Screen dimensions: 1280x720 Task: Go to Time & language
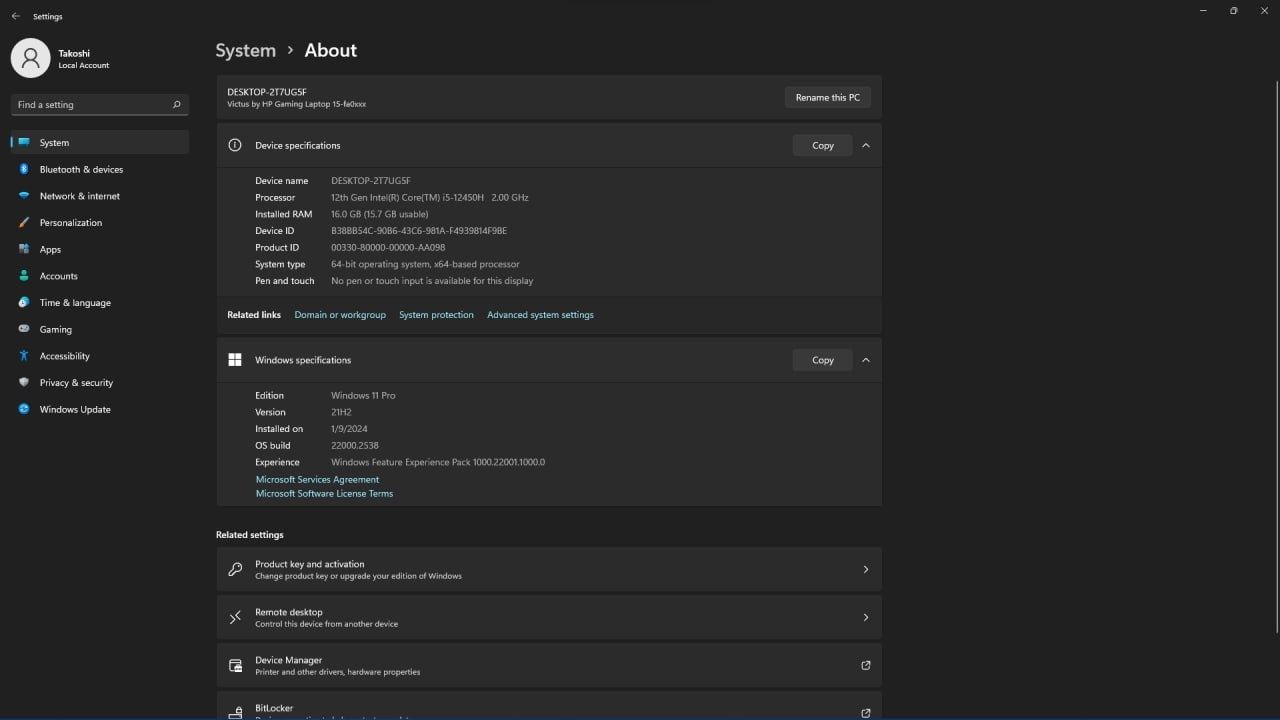coord(100,302)
